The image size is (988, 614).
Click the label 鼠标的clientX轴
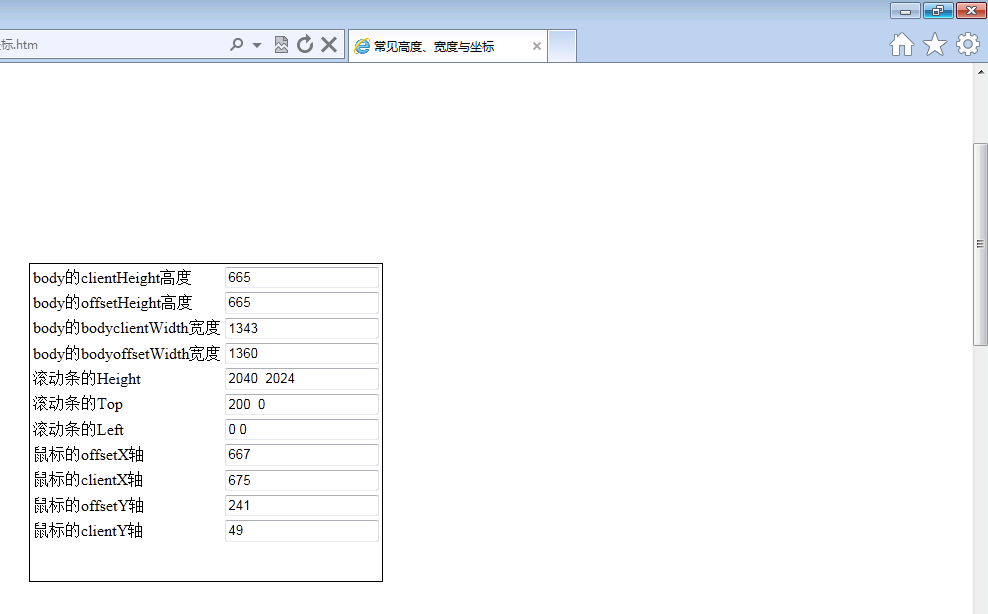(88, 480)
